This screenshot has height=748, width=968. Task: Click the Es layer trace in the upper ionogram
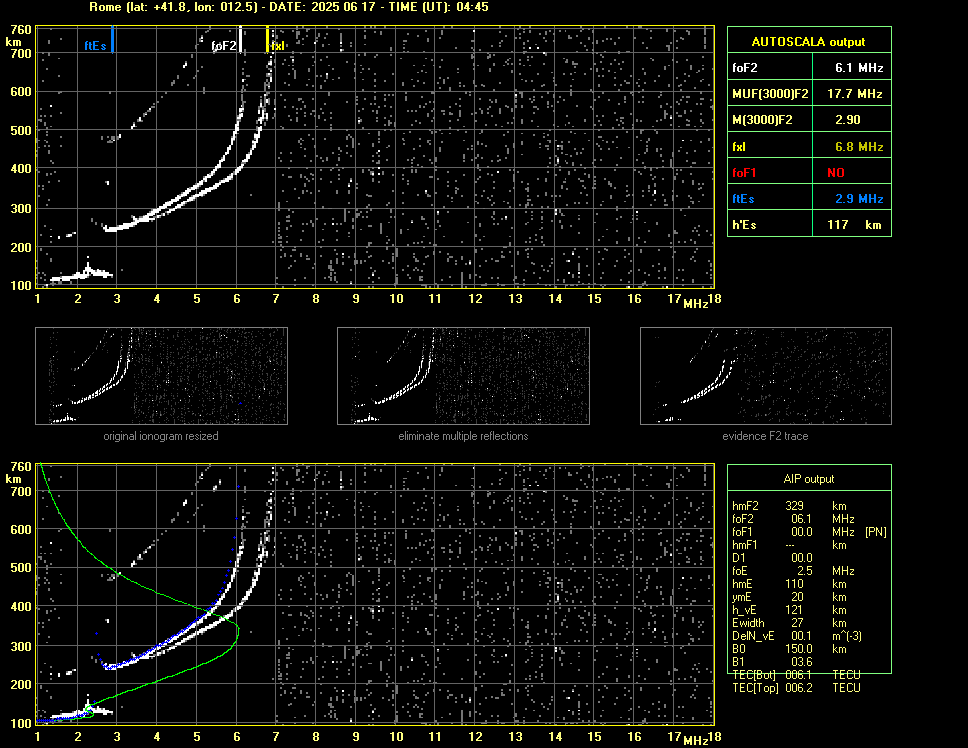[81, 275]
